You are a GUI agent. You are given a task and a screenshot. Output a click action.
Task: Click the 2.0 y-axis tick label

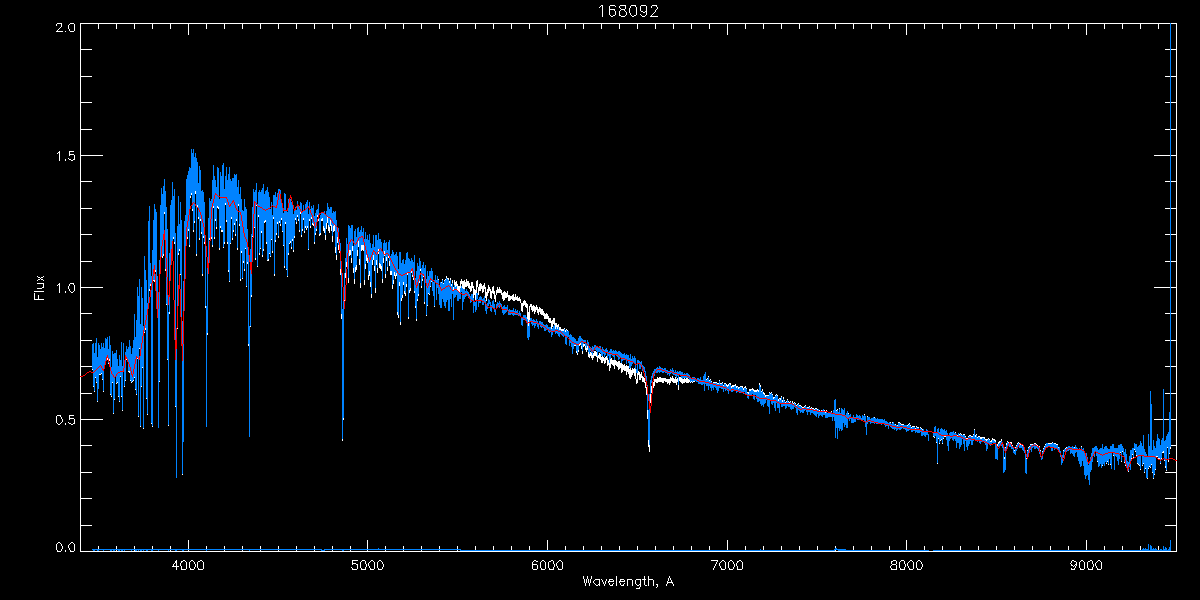click(x=64, y=28)
